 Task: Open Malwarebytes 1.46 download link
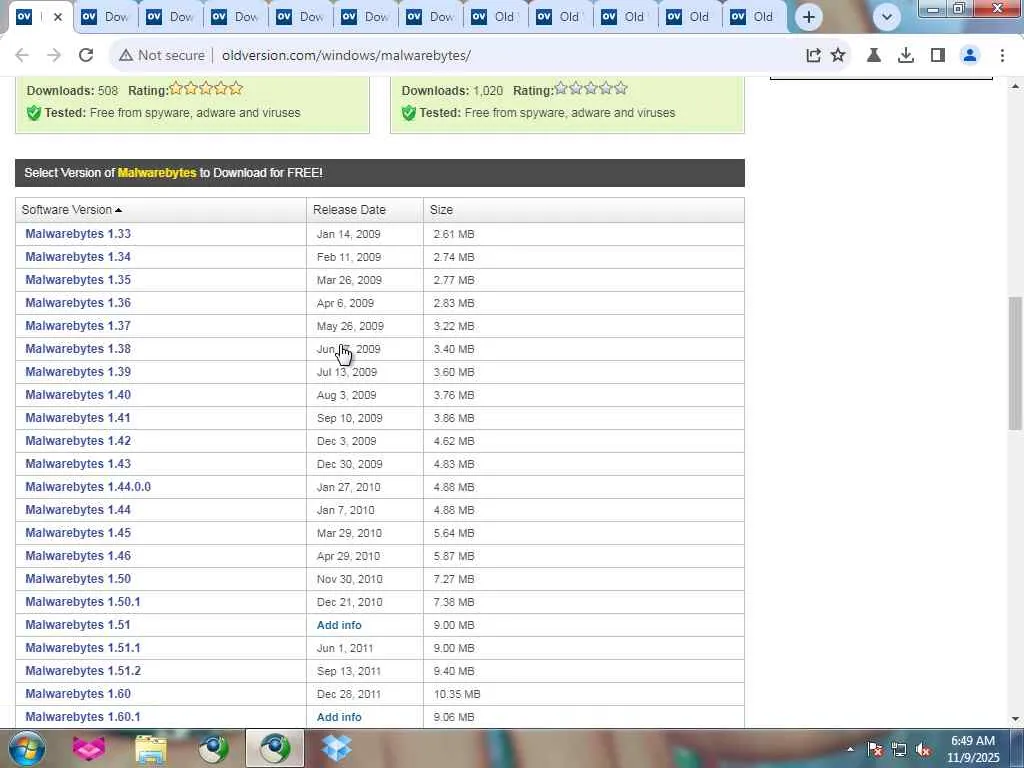pyautogui.click(x=78, y=556)
